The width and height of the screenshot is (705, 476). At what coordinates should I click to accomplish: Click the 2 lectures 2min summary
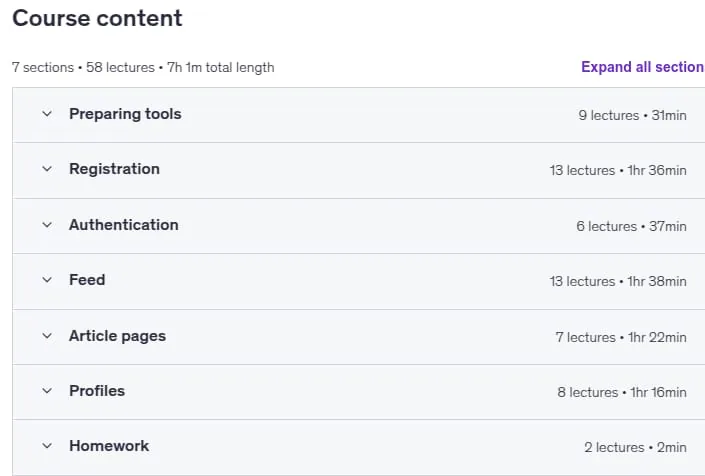[635, 447]
